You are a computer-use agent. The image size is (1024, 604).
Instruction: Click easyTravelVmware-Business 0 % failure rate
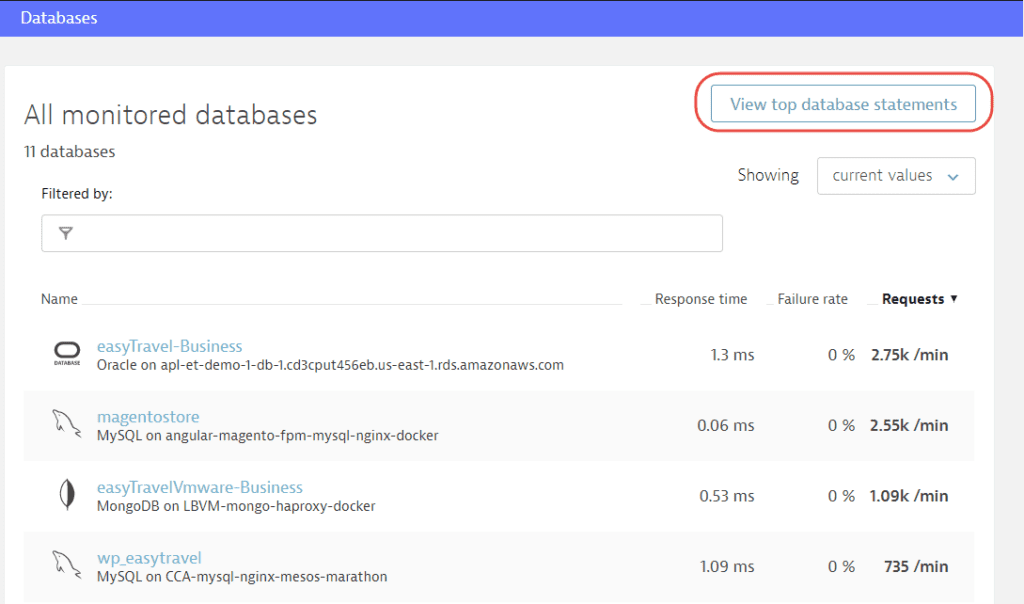pyautogui.click(x=841, y=496)
